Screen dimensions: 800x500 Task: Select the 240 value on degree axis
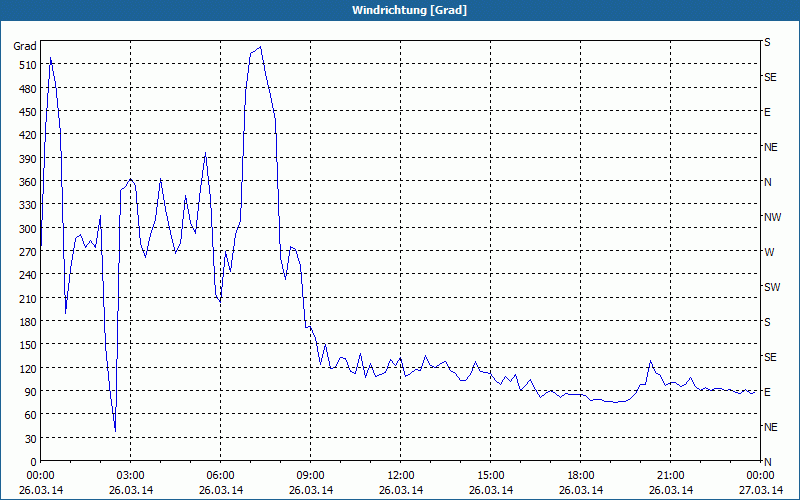28,275
